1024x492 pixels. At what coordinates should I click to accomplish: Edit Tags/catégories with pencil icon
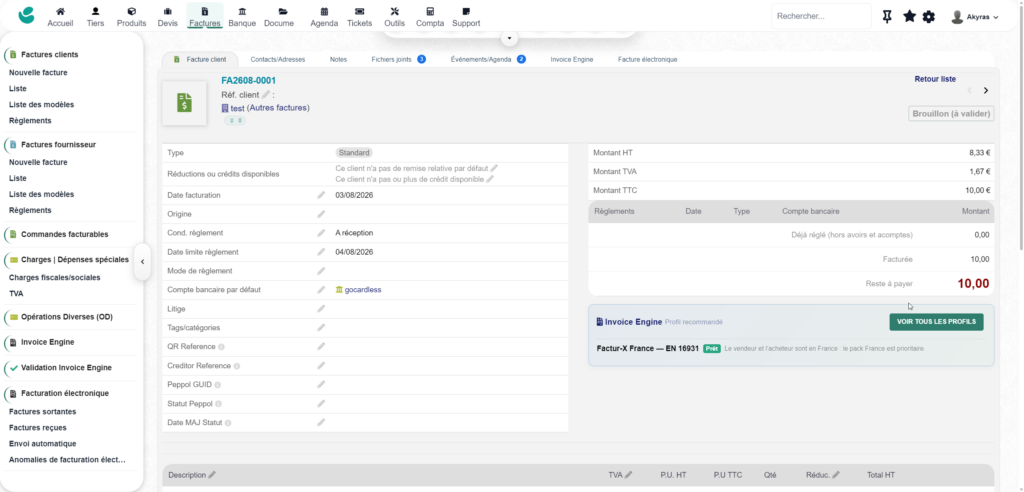pos(321,328)
